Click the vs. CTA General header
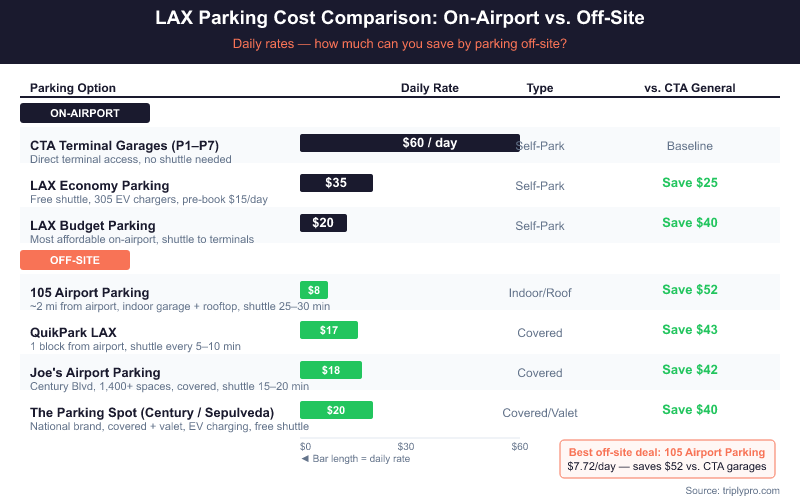 click(x=690, y=88)
